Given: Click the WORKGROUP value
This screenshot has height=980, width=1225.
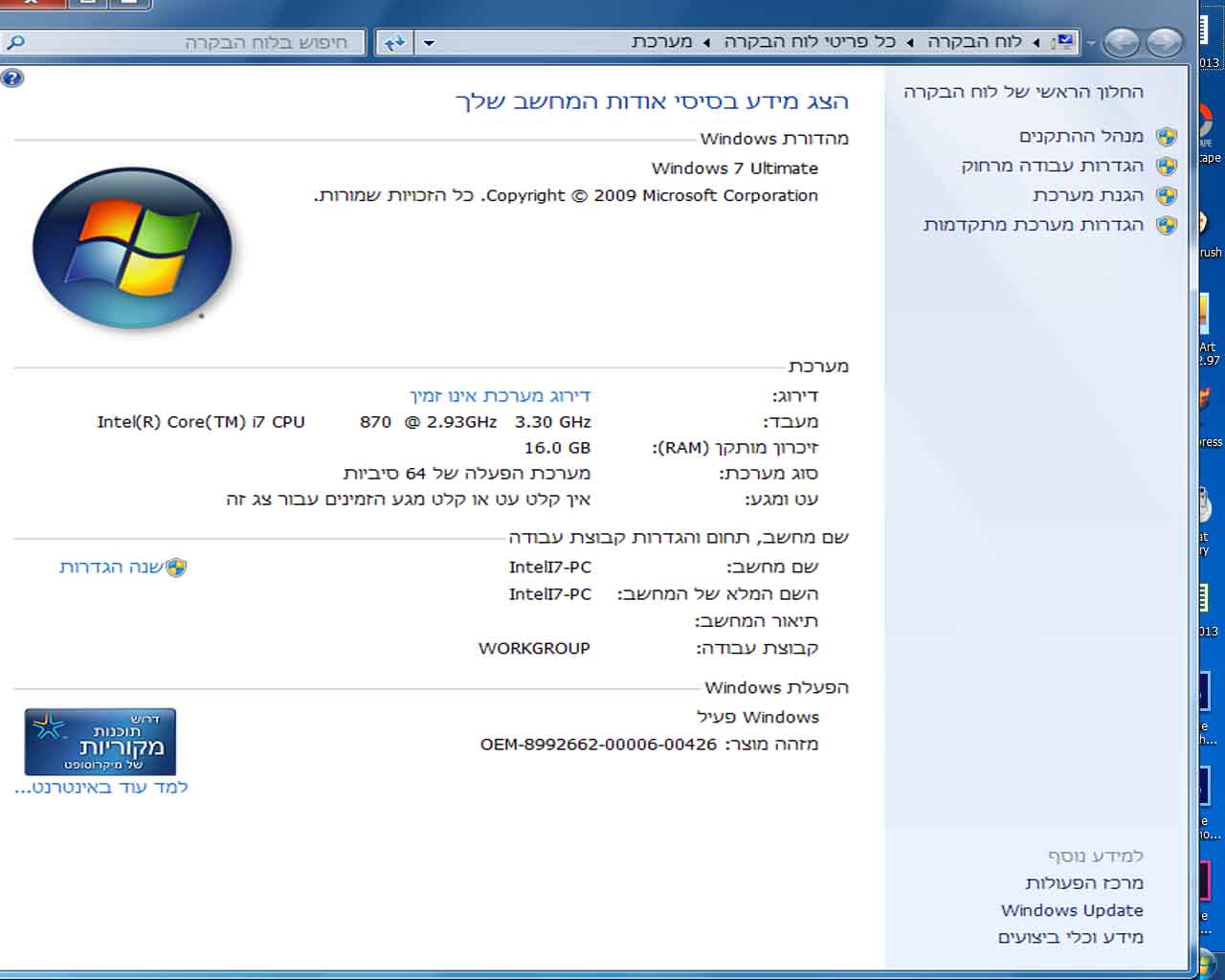Looking at the screenshot, I should pyautogui.click(x=534, y=649).
